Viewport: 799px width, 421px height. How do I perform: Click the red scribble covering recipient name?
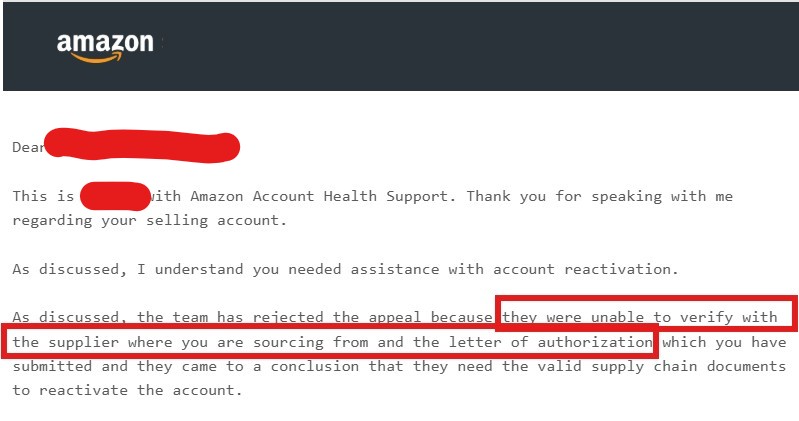142,145
